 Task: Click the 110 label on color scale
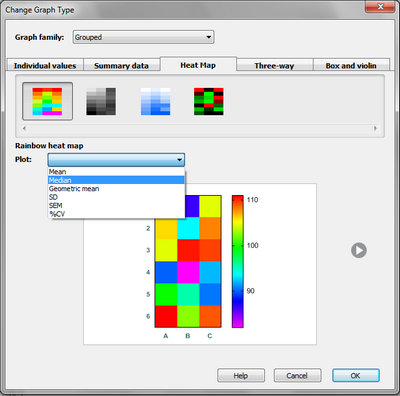[x=252, y=200]
